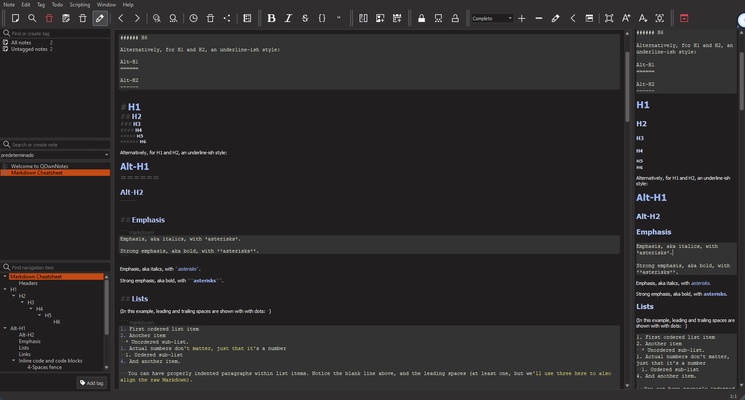Collapse the H1 navigation node
Screen dimensions: 745x400
[x=5, y=289]
